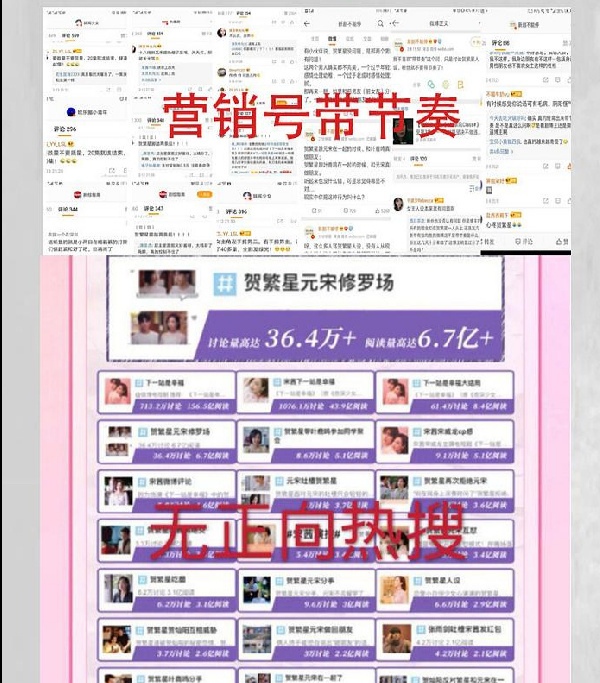Tap 评论 in the bottom action bar
Image resolution: width=600 pixels, height=683 pixels.
(524, 241)
